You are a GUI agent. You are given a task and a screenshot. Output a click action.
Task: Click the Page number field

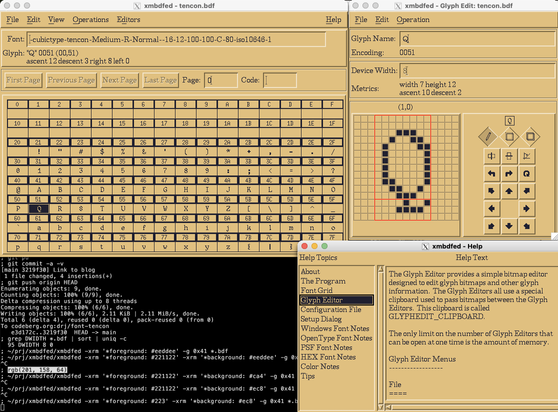pos(221,80)
